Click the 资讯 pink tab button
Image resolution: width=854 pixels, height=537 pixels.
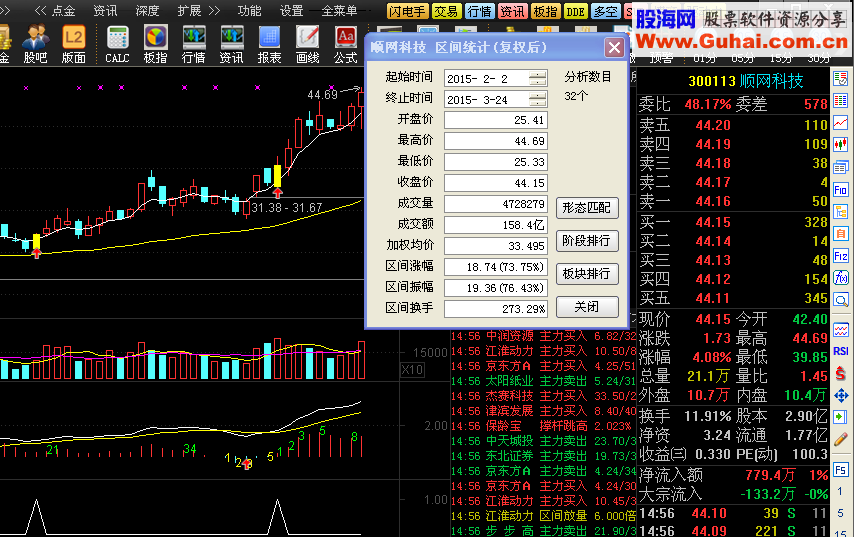point(513,11)
